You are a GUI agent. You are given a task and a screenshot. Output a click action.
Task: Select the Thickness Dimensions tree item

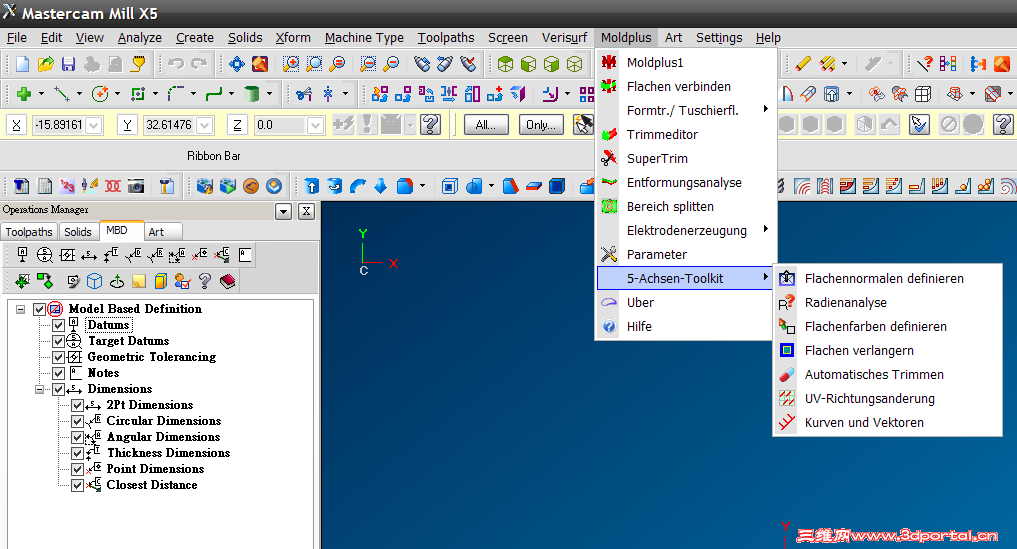[169, 453]
